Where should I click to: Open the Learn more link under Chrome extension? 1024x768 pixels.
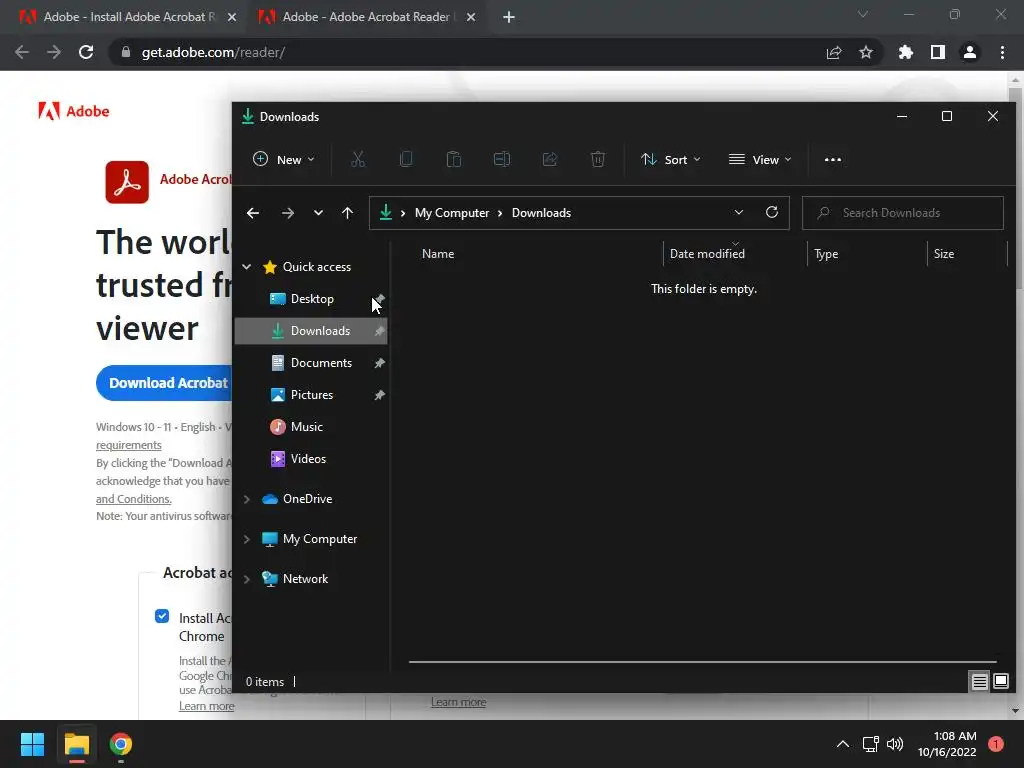(206, 706)
